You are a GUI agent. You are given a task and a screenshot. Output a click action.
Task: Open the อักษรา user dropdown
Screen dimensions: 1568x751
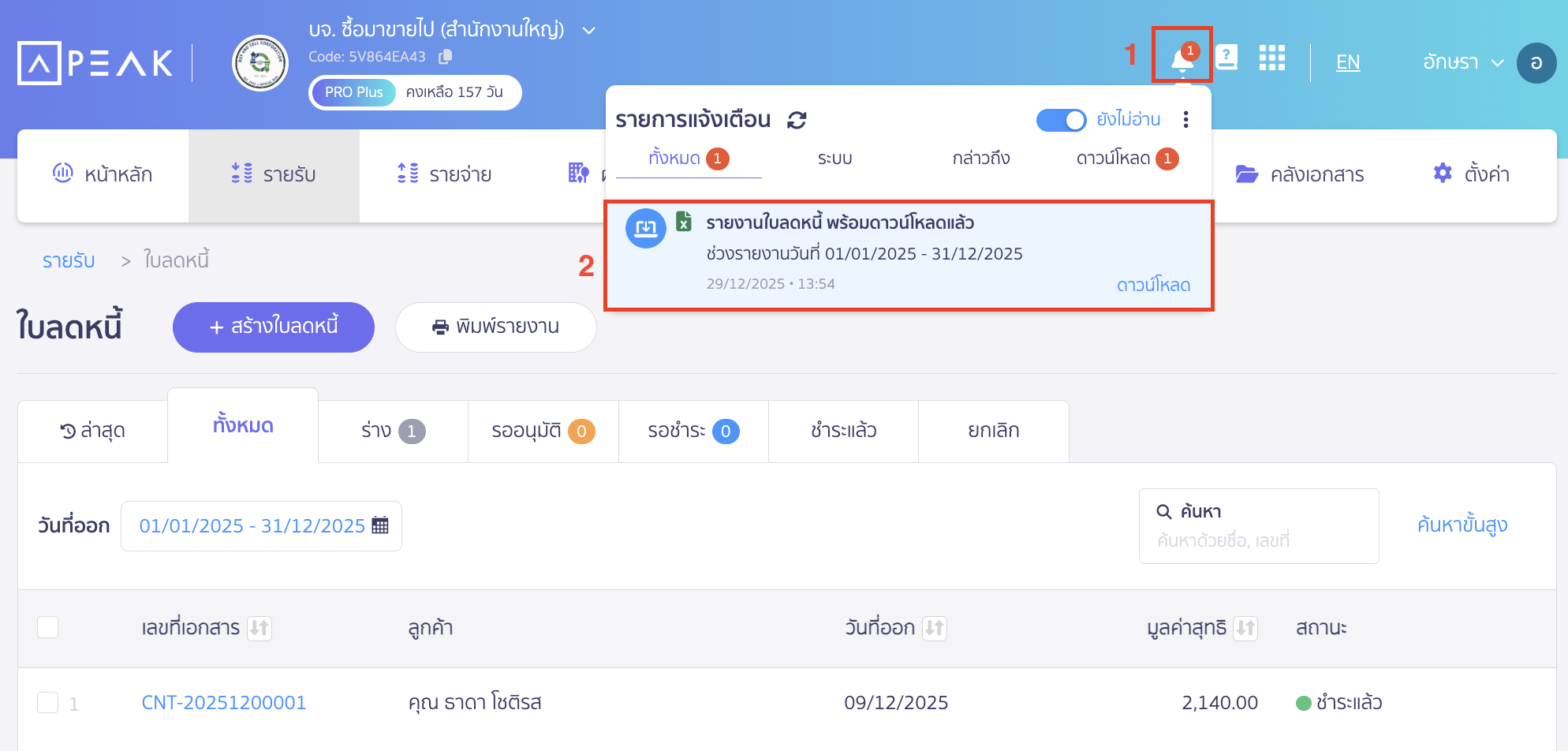pyautogui.click(x=1463, y=62)
